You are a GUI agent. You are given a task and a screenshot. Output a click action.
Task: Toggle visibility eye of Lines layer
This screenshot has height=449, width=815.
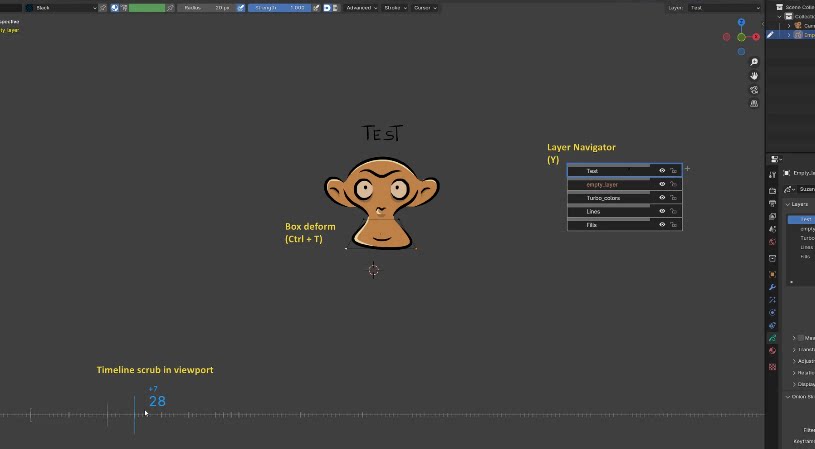(662, 211)
